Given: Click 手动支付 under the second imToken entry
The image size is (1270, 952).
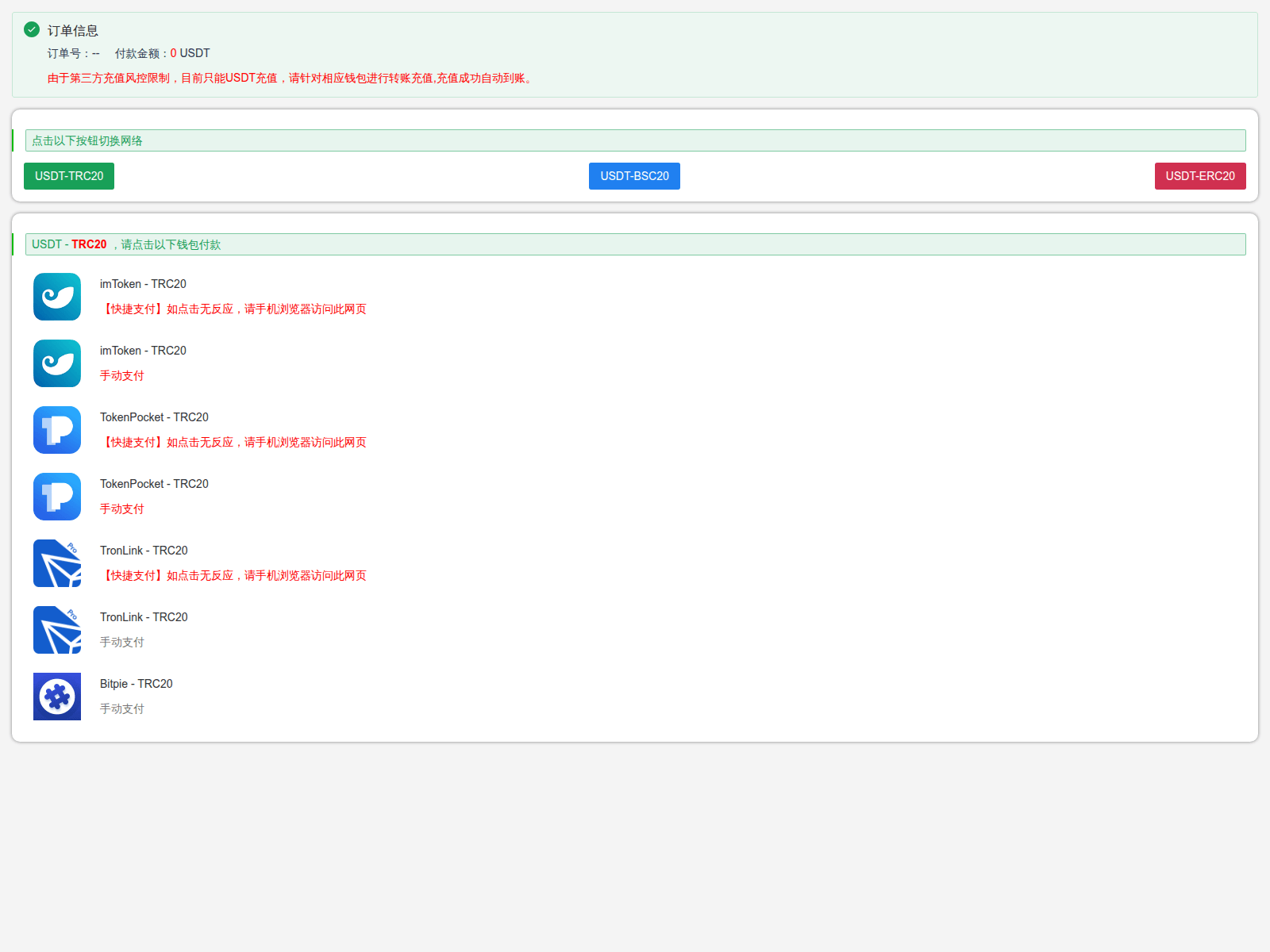Looking at the screenshot, I should 122,376.
